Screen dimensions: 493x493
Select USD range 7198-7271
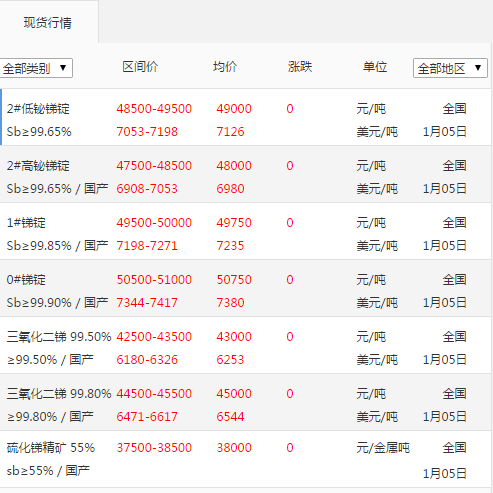(147, 246)
